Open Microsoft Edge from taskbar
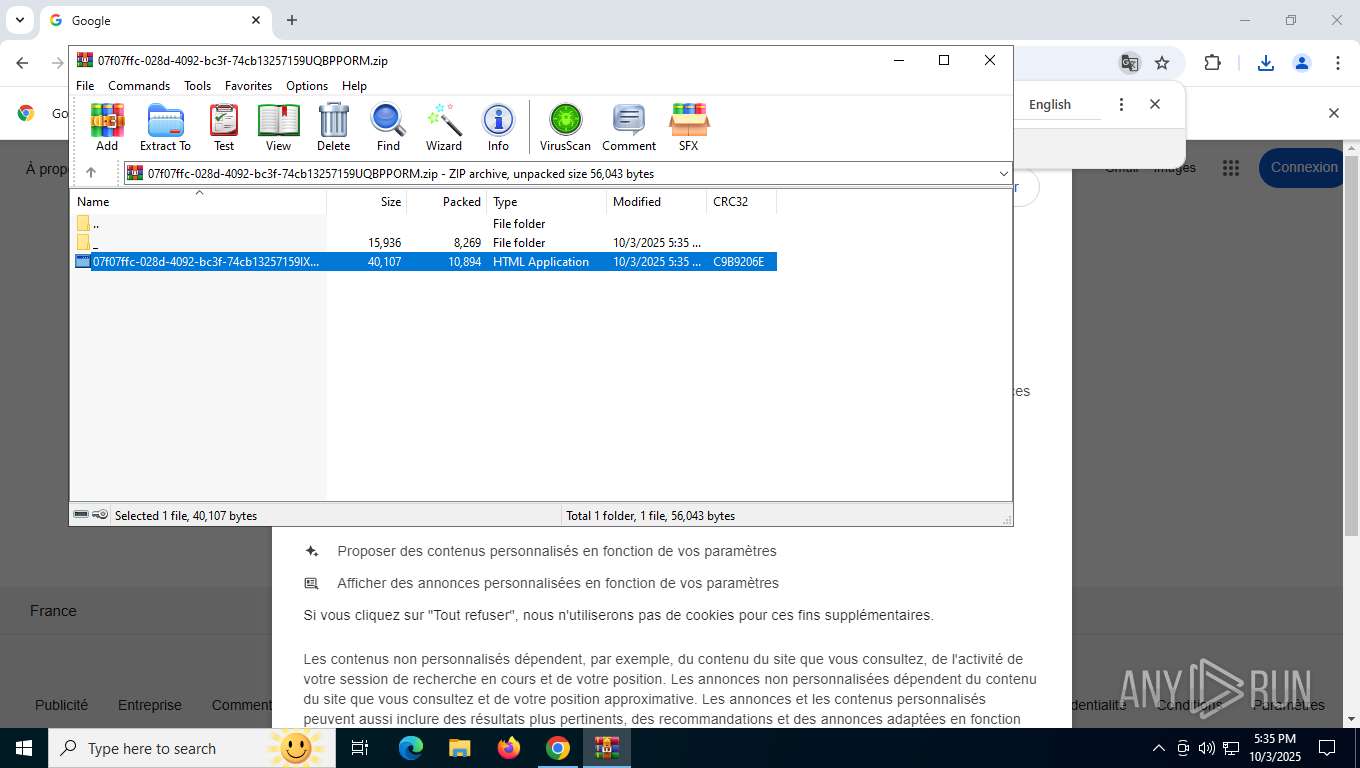This screenshot has height=768, width=1360. pyautogui.click(x=411, y=748)
